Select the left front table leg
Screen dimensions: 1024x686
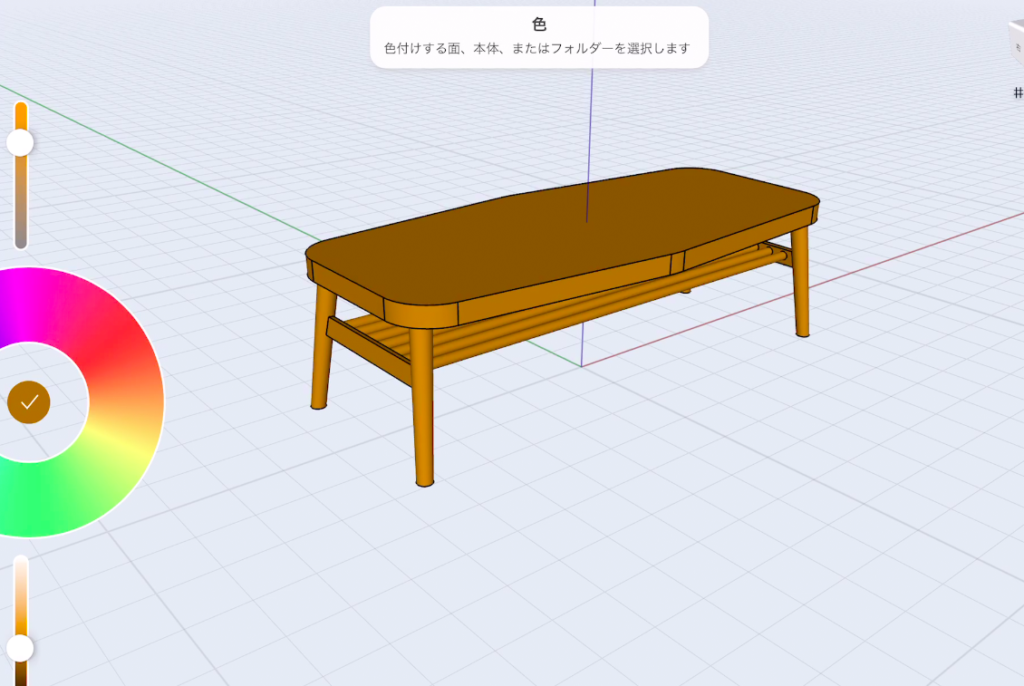pos(323,350)
